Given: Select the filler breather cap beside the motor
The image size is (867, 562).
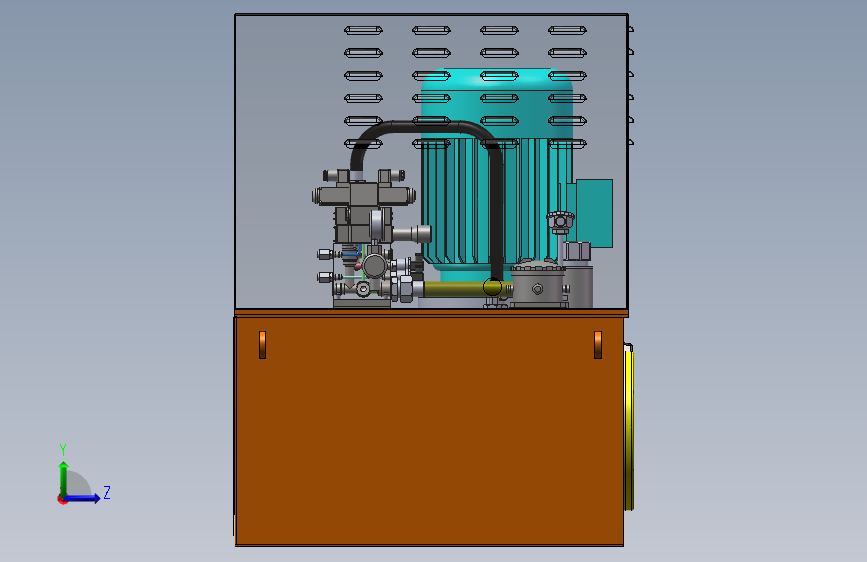Looking at the screenshot, I should click(x=560, y=222).
